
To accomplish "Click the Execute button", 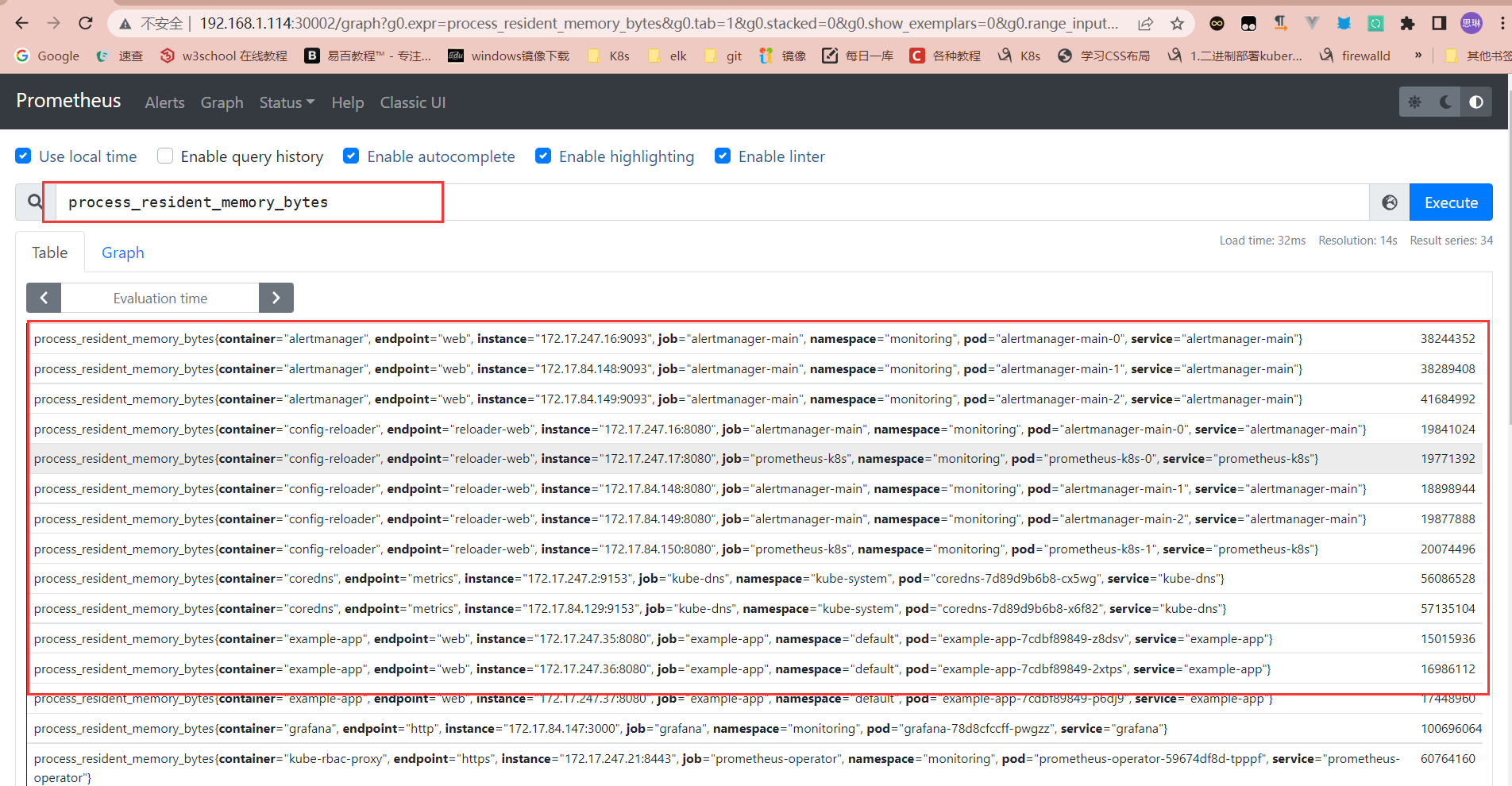I will (x=1451, y=202).
